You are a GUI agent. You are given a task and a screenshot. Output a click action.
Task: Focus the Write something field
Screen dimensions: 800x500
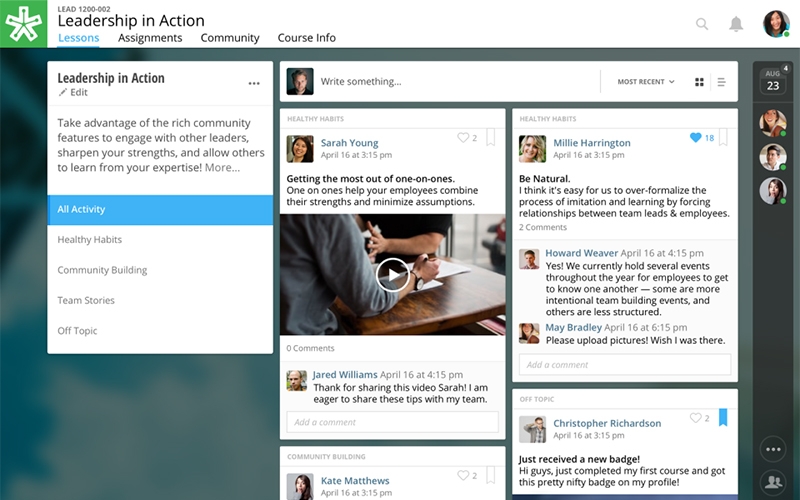coord(457,82)
